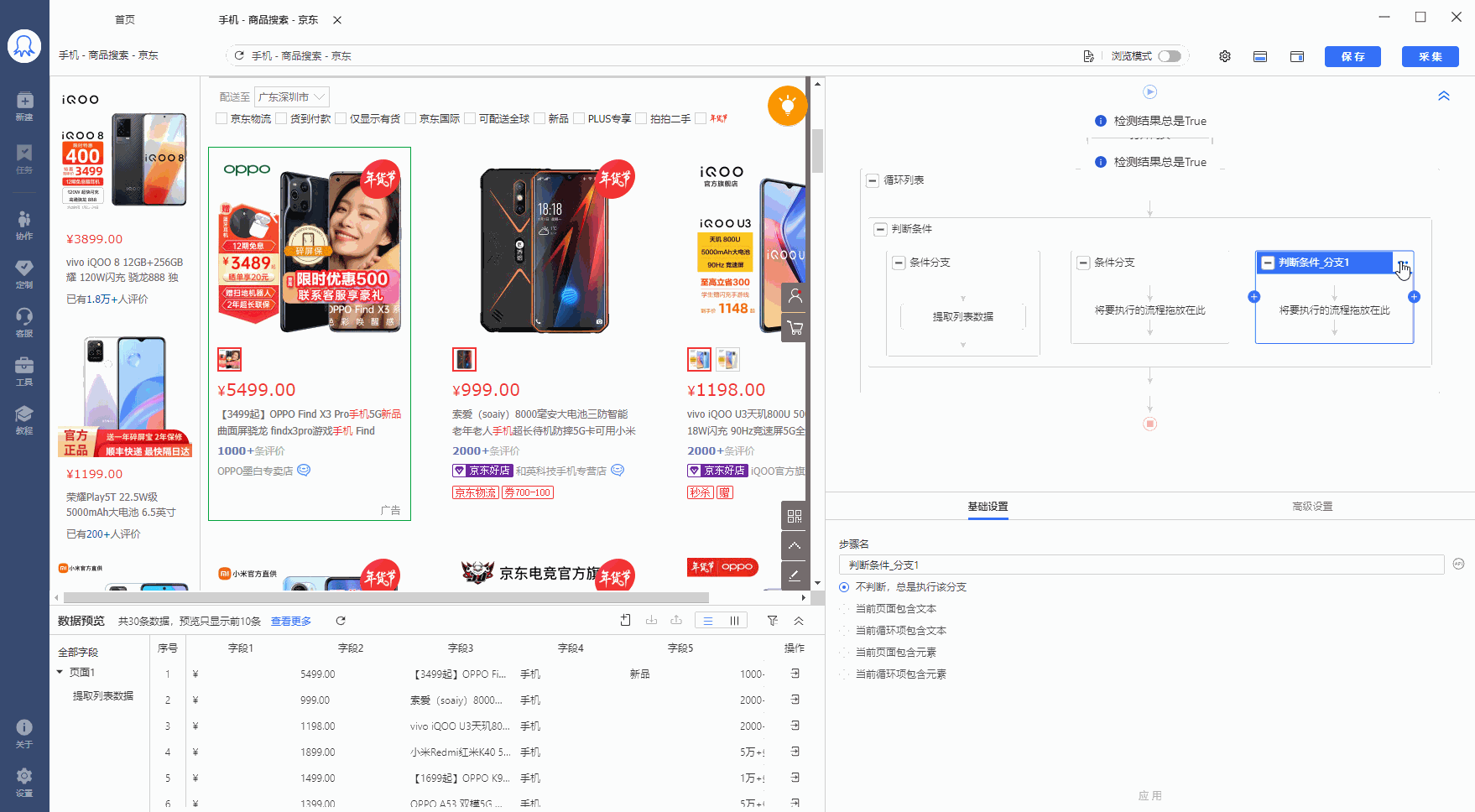The image size is (1475, 812).
Task: Switch to the 首页 tab
Action: tap(125, 19)
